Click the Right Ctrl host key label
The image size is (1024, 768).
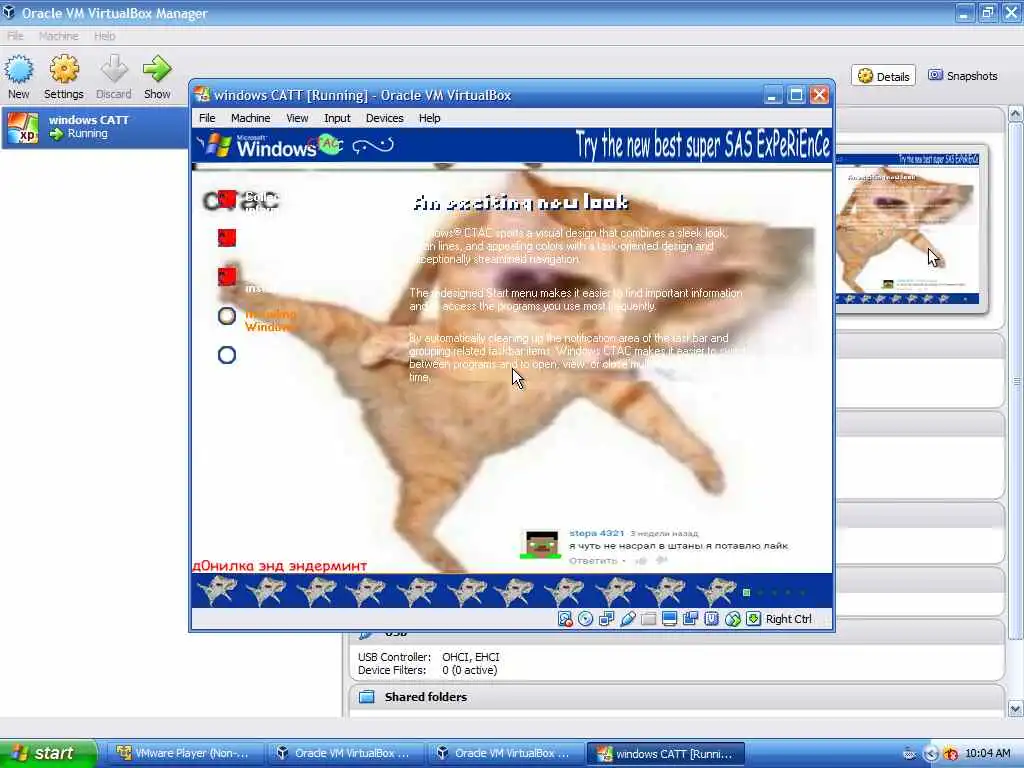[788, 619]
